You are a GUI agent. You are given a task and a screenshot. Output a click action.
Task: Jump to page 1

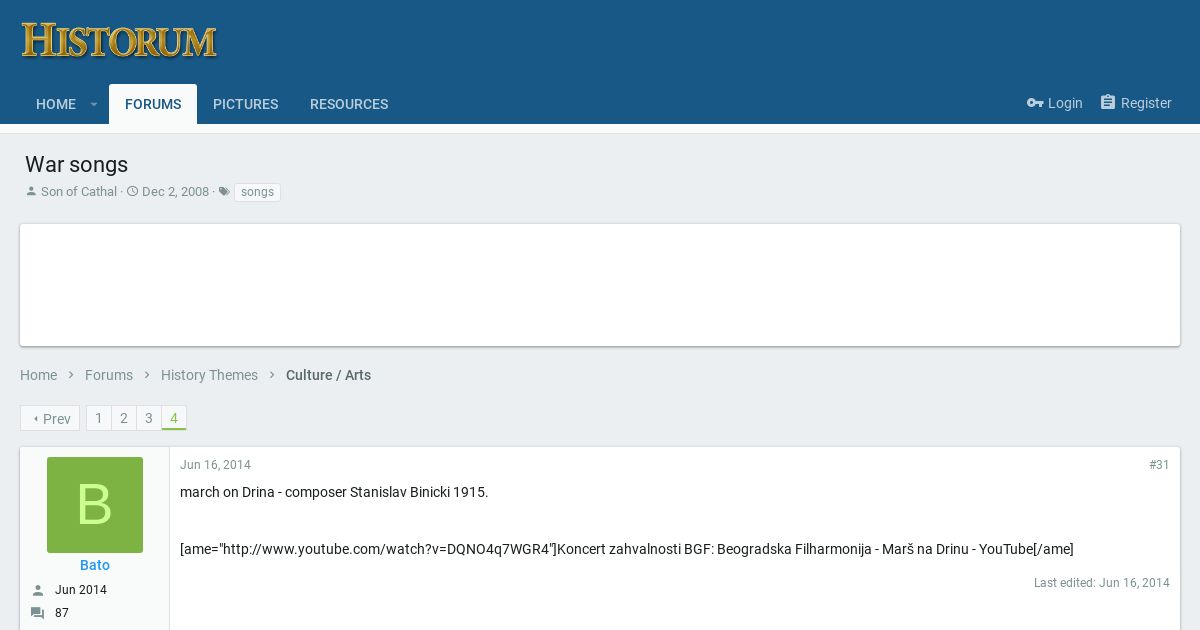[98, 418]
